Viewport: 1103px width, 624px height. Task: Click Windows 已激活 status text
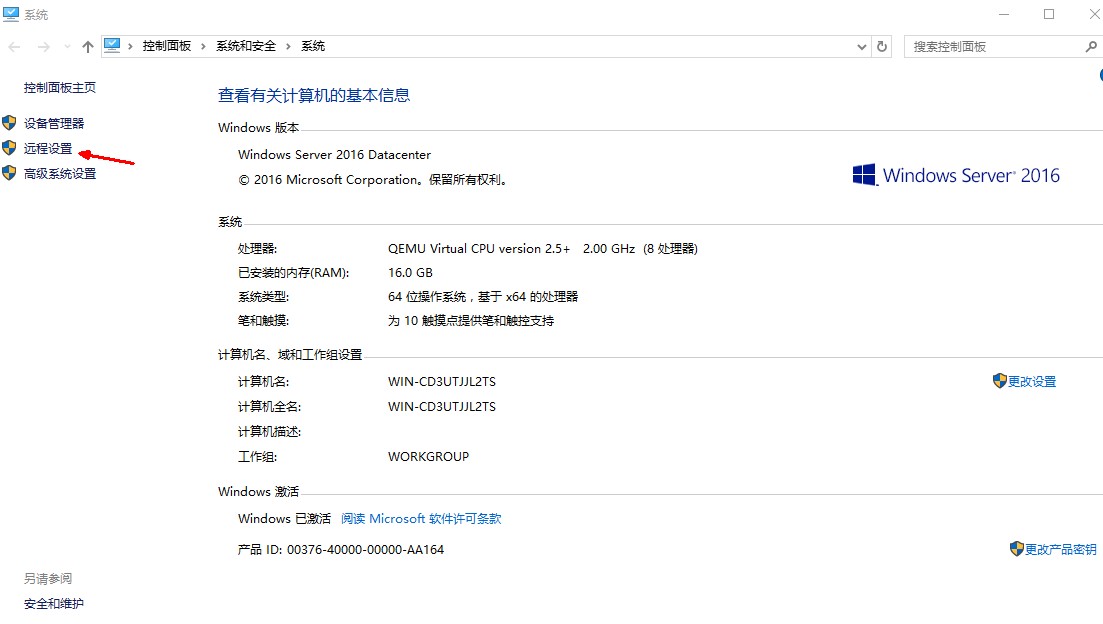click(284, 518)
